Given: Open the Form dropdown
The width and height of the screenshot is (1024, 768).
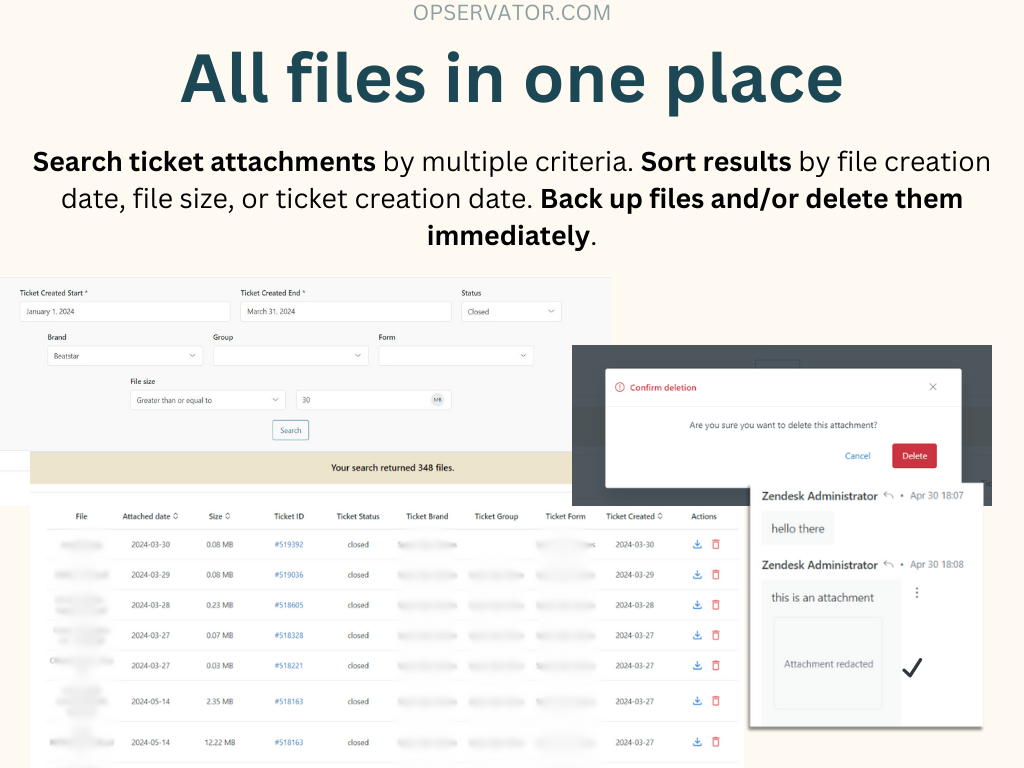Looking at the screenshot, I should tap(456, 356).
